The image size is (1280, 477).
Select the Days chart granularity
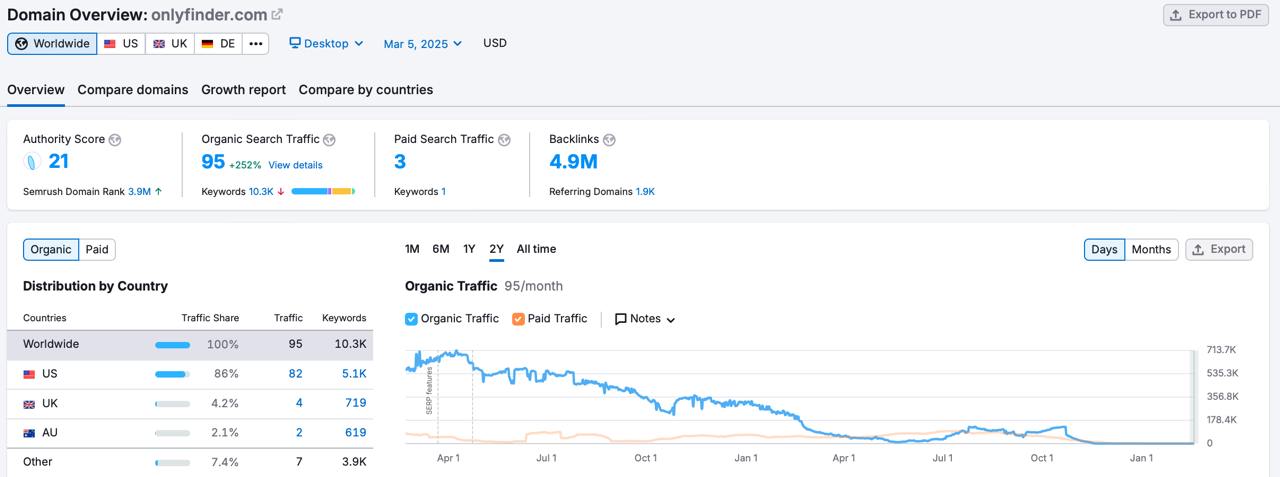(1104, 250)
